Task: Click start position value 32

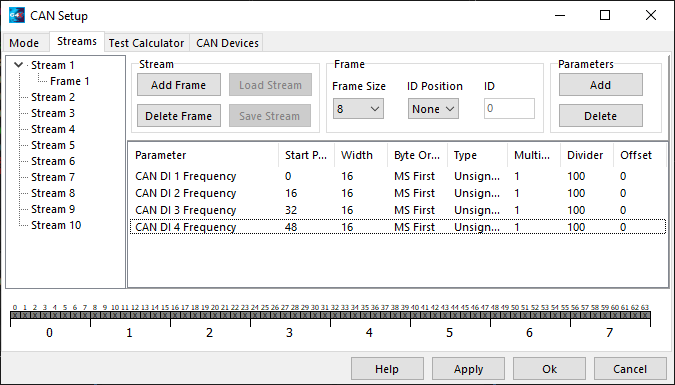Action: (x=291, y=210)
